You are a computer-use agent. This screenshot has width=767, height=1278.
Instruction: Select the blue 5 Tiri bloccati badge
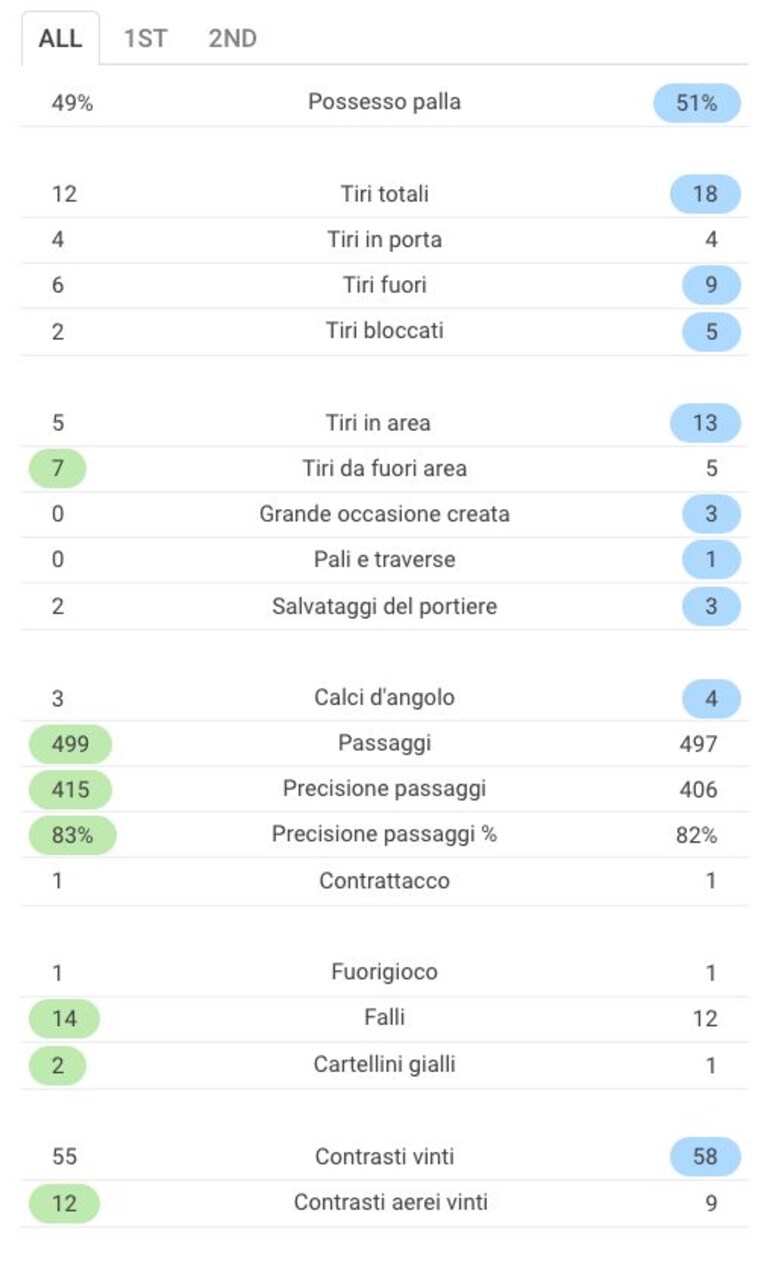click(711, 331)
